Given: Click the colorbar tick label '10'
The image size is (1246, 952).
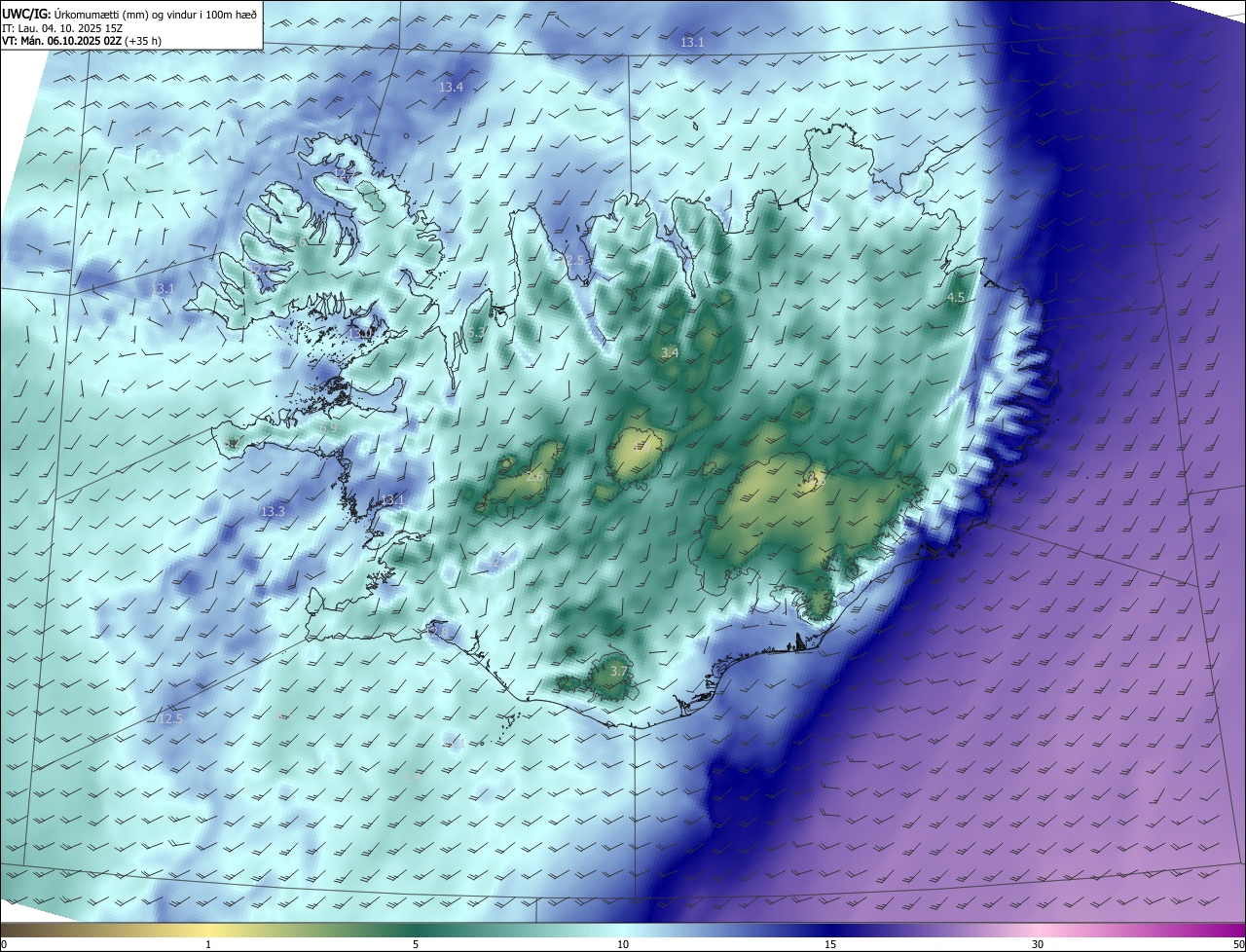Looking at the screenshot, I should tap(623, 944).
